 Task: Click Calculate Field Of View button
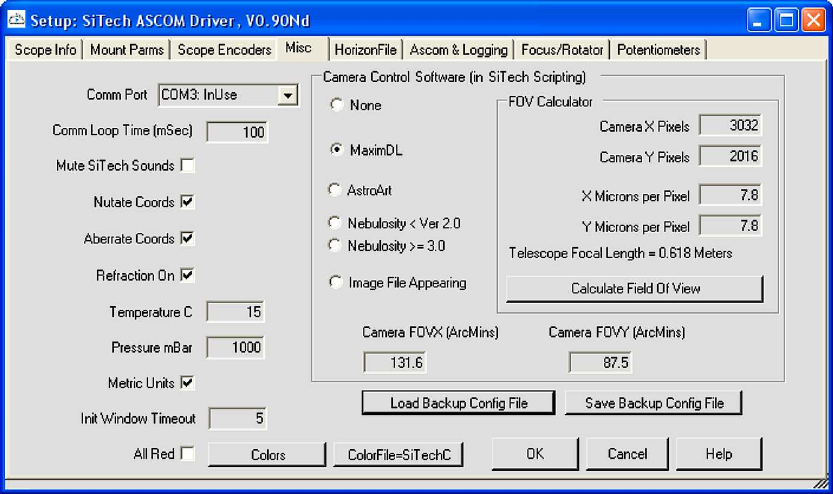point(635,288)
